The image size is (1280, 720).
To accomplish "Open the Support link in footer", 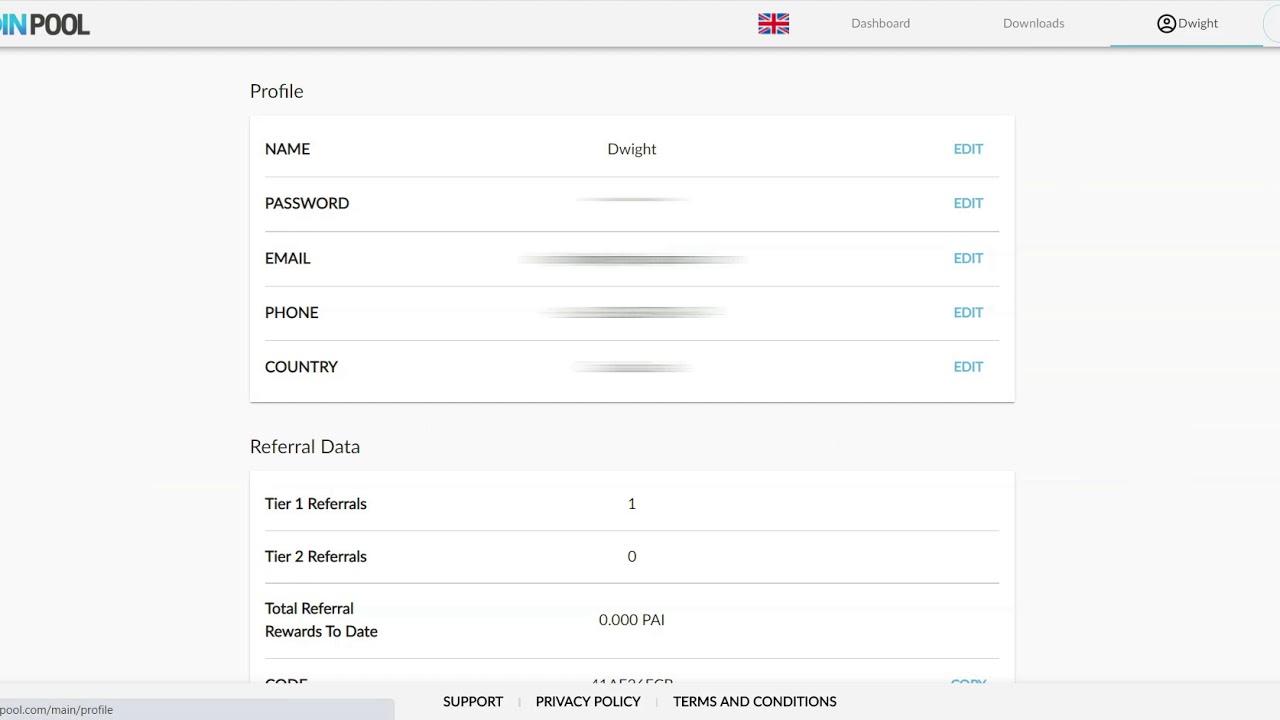I will point(473,701).
